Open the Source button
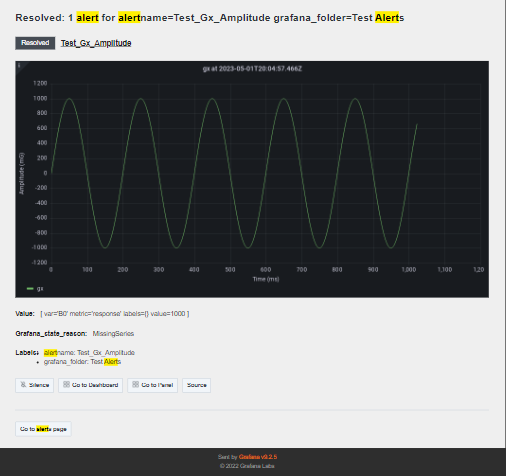506x476 pixels. pos(196,385)
